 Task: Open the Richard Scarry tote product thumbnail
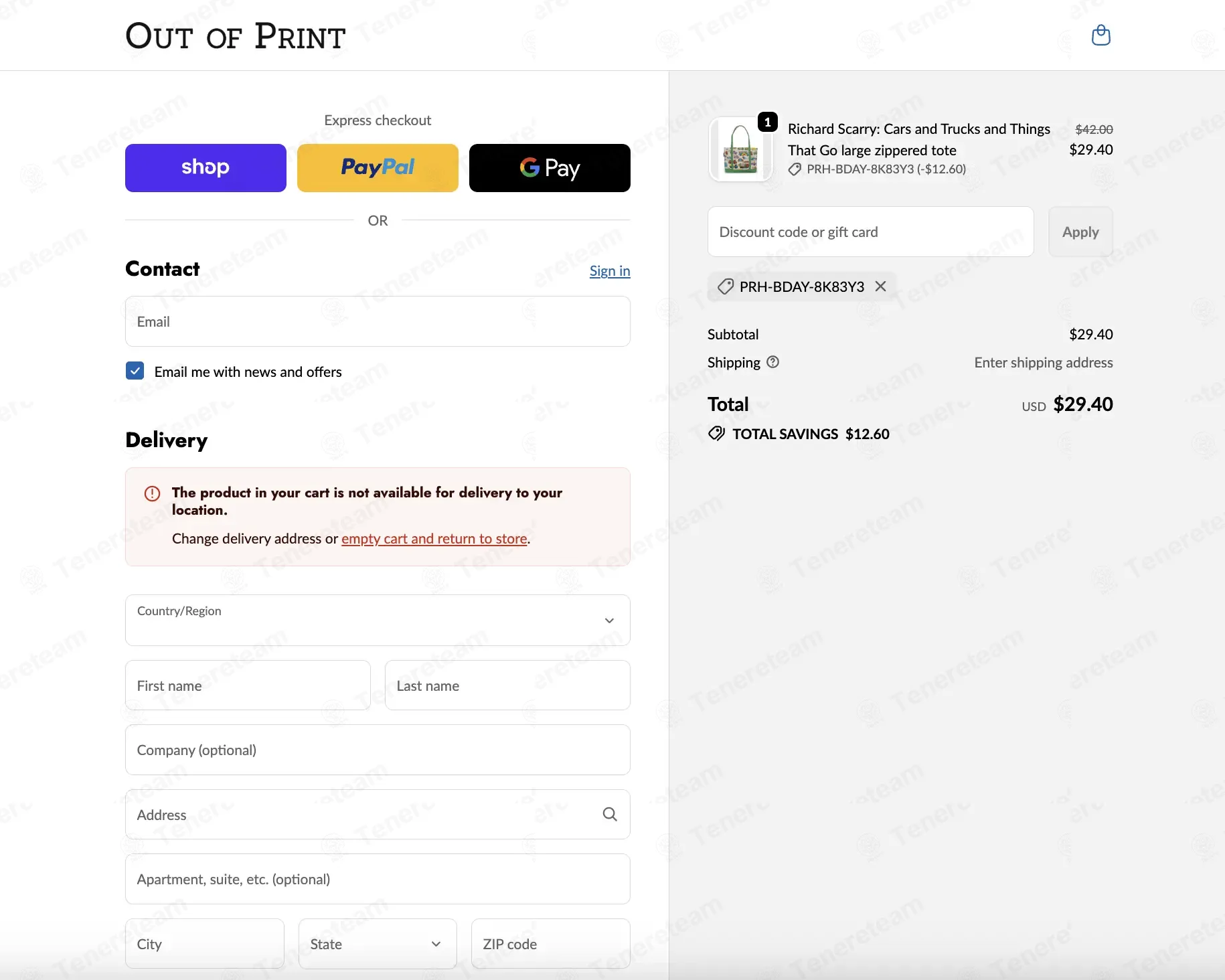740,149
